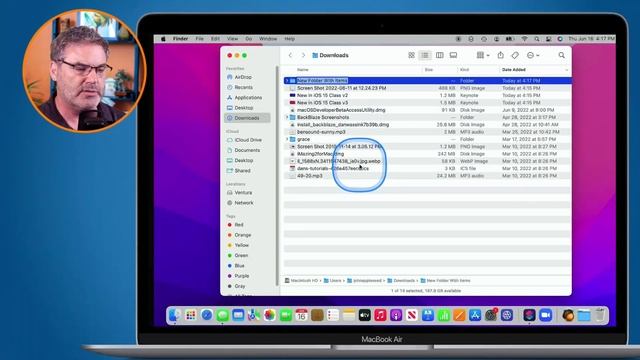Open the Group By toolbar dropdown

pos(483,55)
